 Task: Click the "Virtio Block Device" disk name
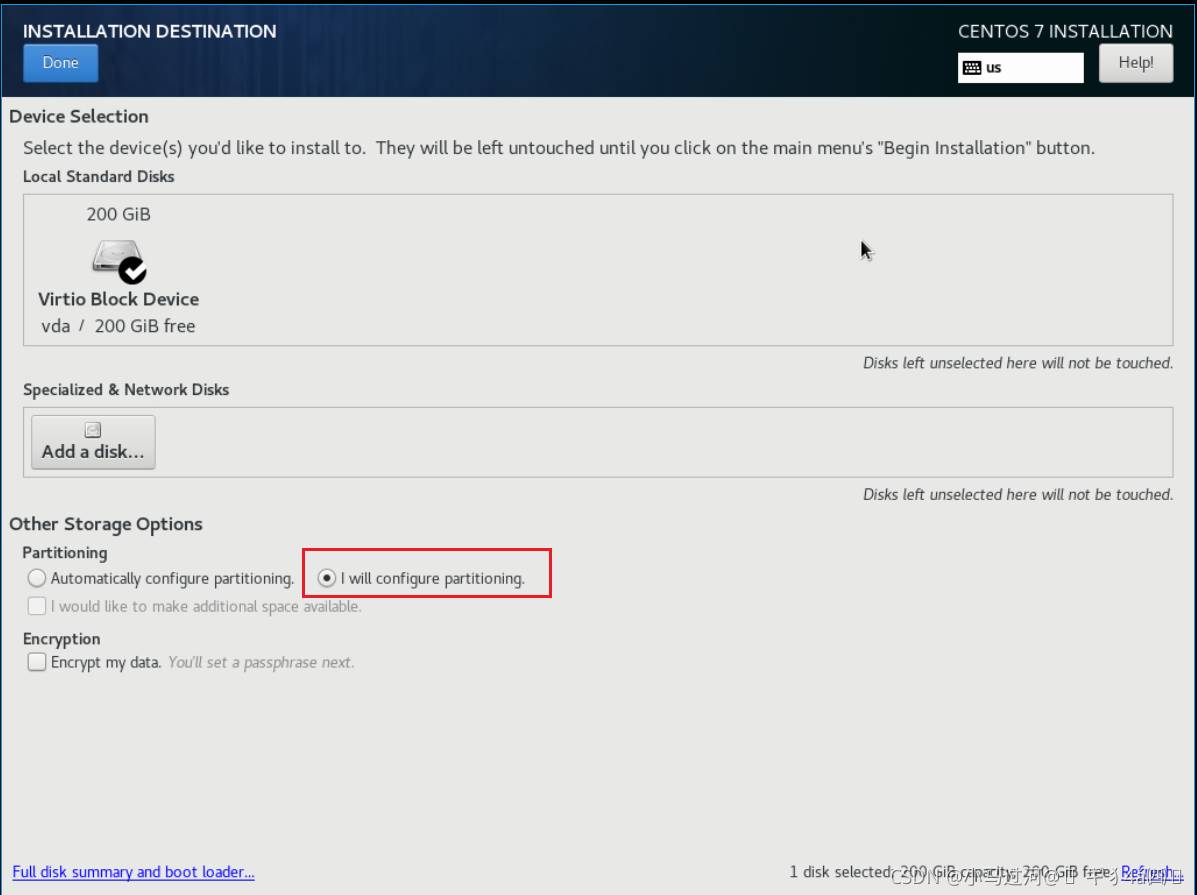[118, 299]
